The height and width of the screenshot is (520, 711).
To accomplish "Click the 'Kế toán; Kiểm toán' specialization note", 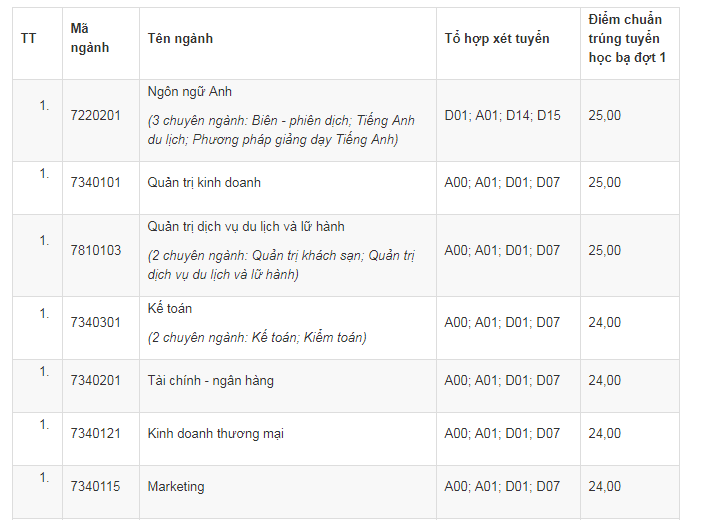I will tap(257, 338).
